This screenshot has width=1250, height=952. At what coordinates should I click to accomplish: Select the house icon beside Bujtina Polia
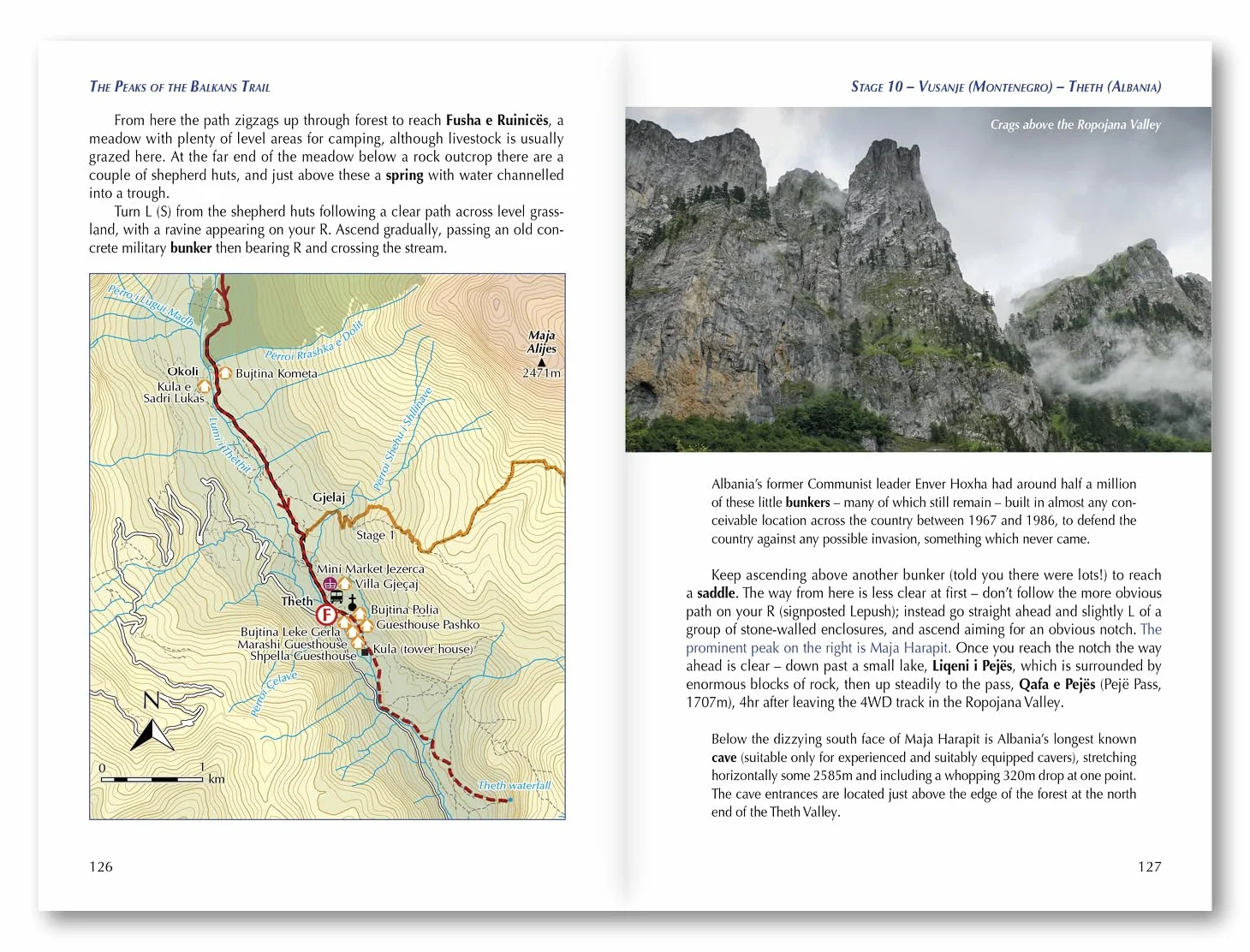point(360,614)
